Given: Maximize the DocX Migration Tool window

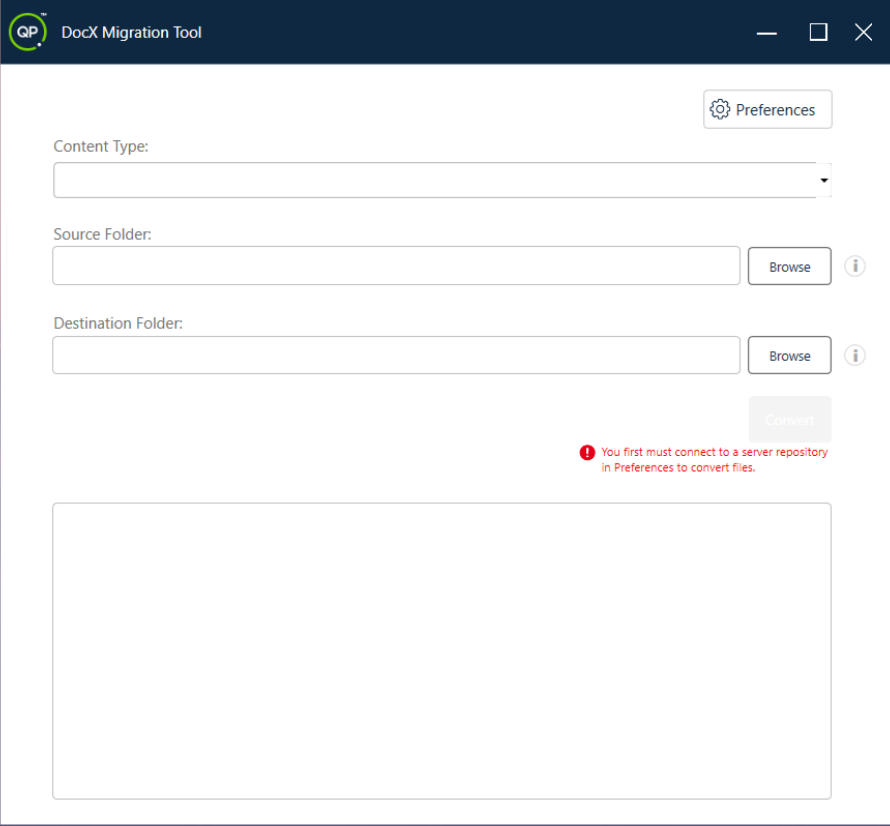Looking at the screenshot, I should pos(818,32).
